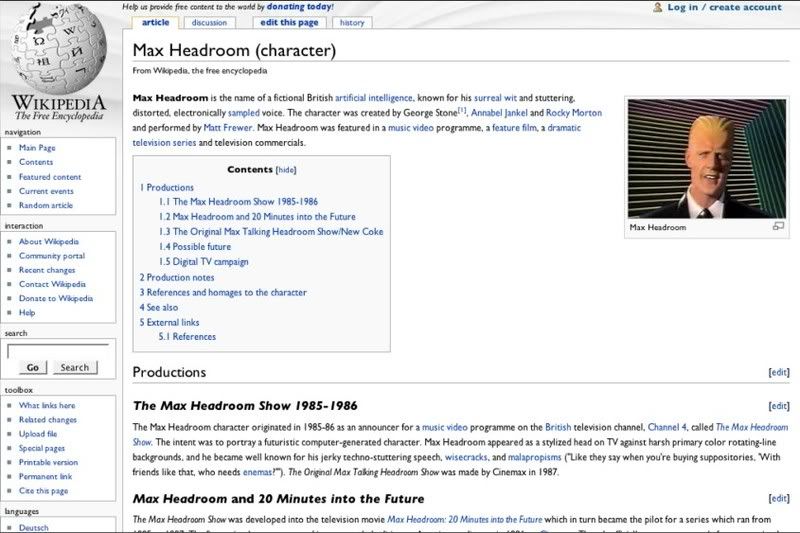Open Donate to Wikipedia link
This screenshot has width=800, height=533.
click(56, 298)
